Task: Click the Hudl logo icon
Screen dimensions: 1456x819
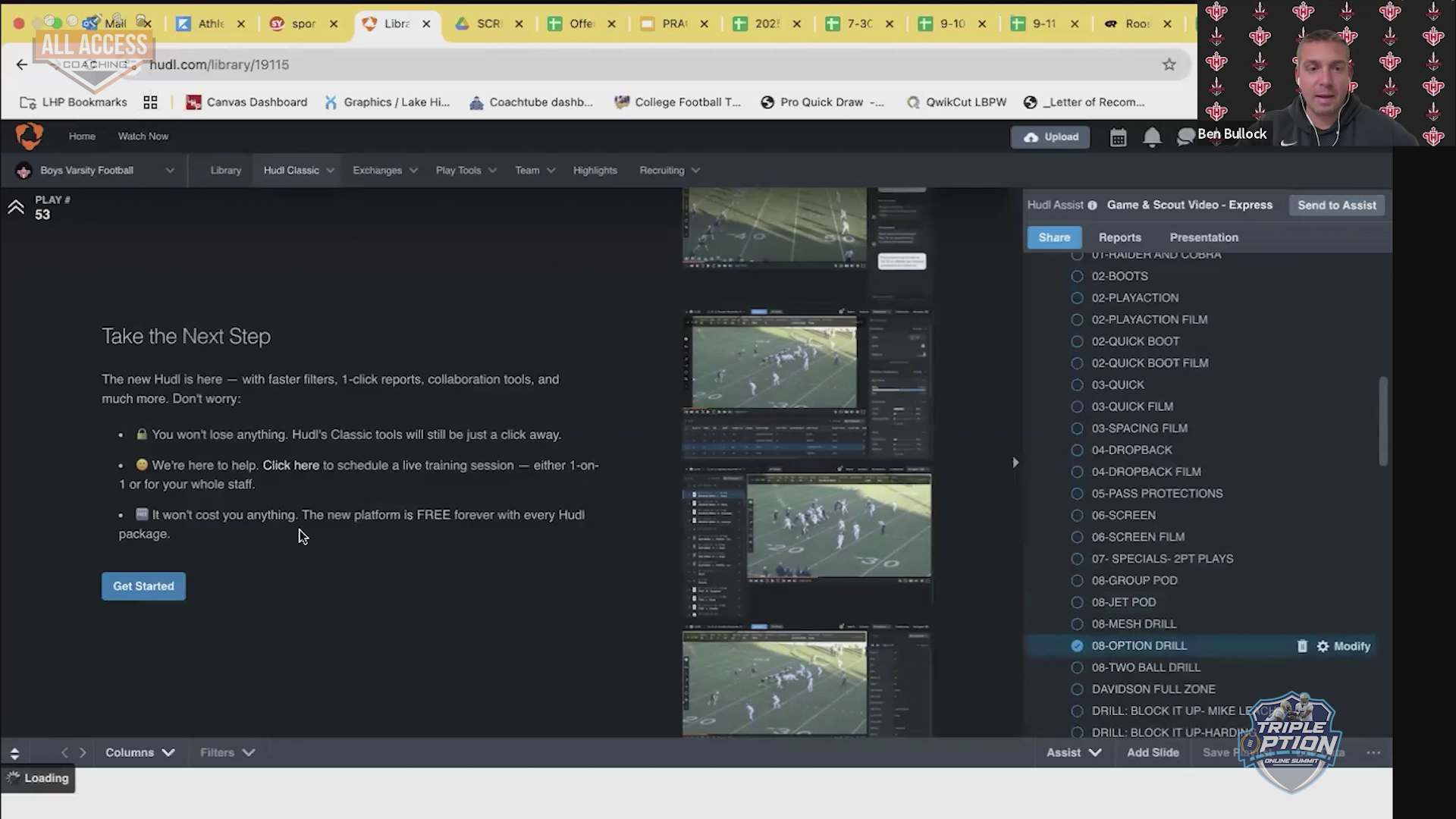Action: pos(29,136)
